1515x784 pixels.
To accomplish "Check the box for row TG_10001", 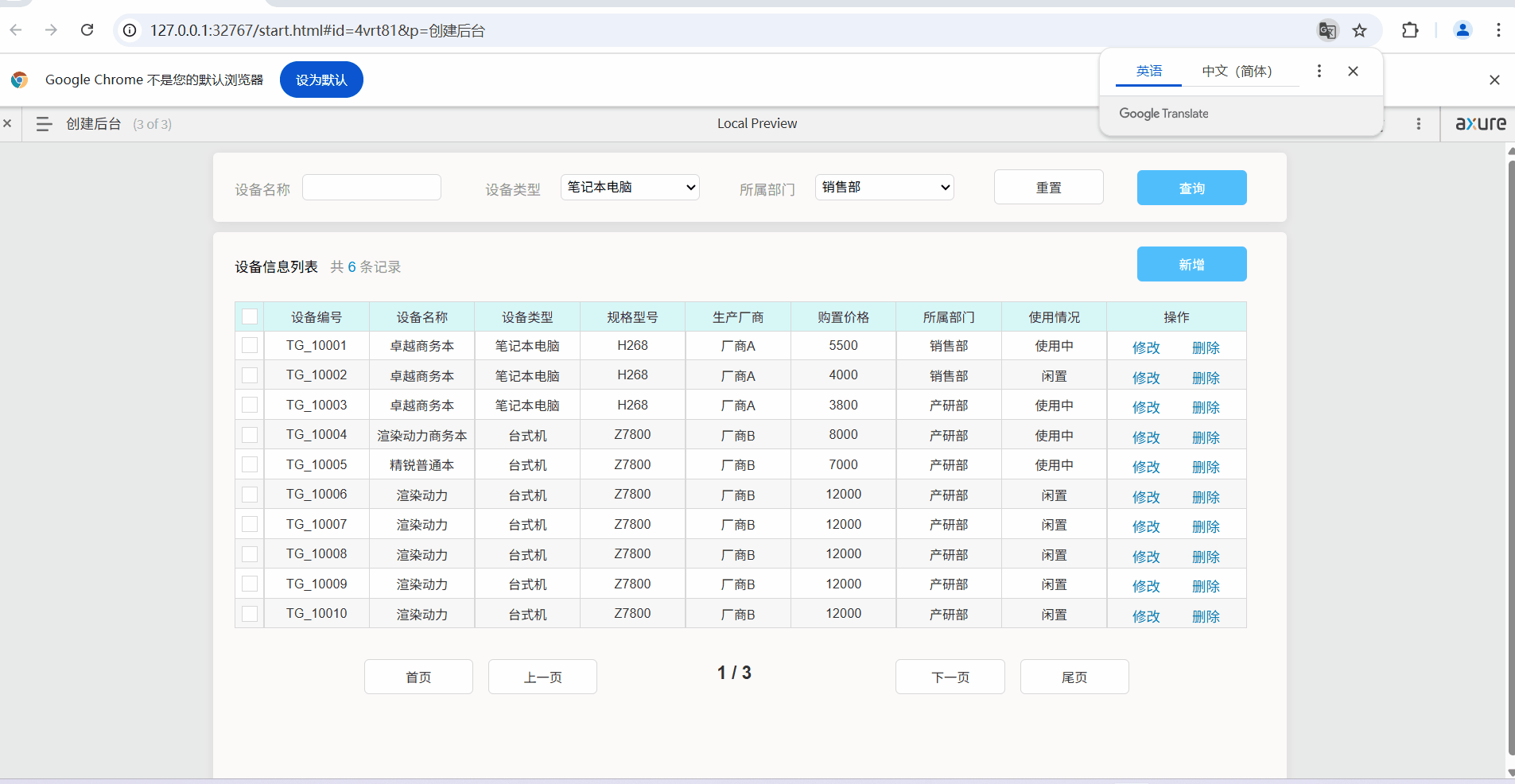I will point(250,345).
